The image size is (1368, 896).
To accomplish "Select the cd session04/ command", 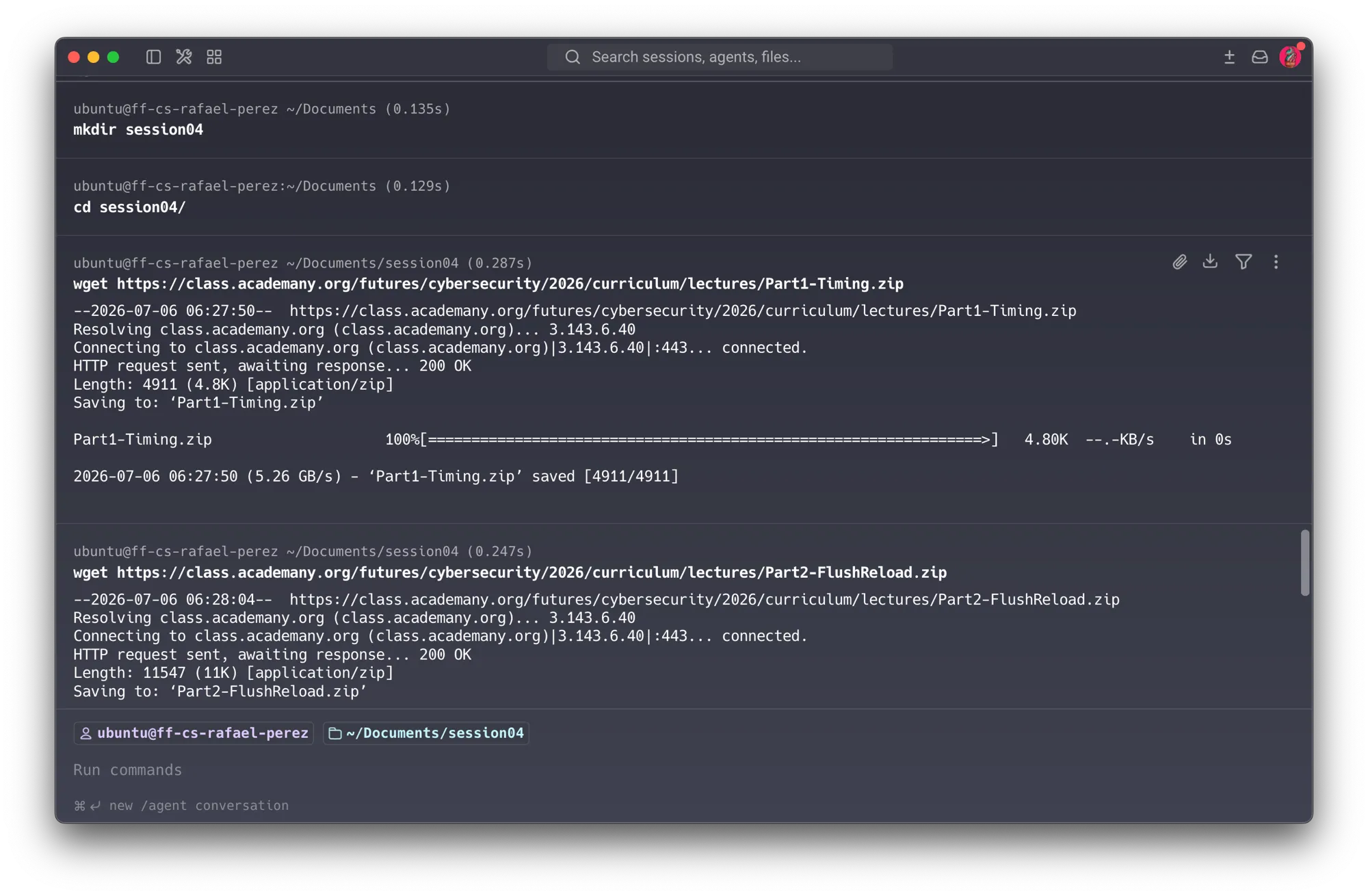I will [129, 207].
